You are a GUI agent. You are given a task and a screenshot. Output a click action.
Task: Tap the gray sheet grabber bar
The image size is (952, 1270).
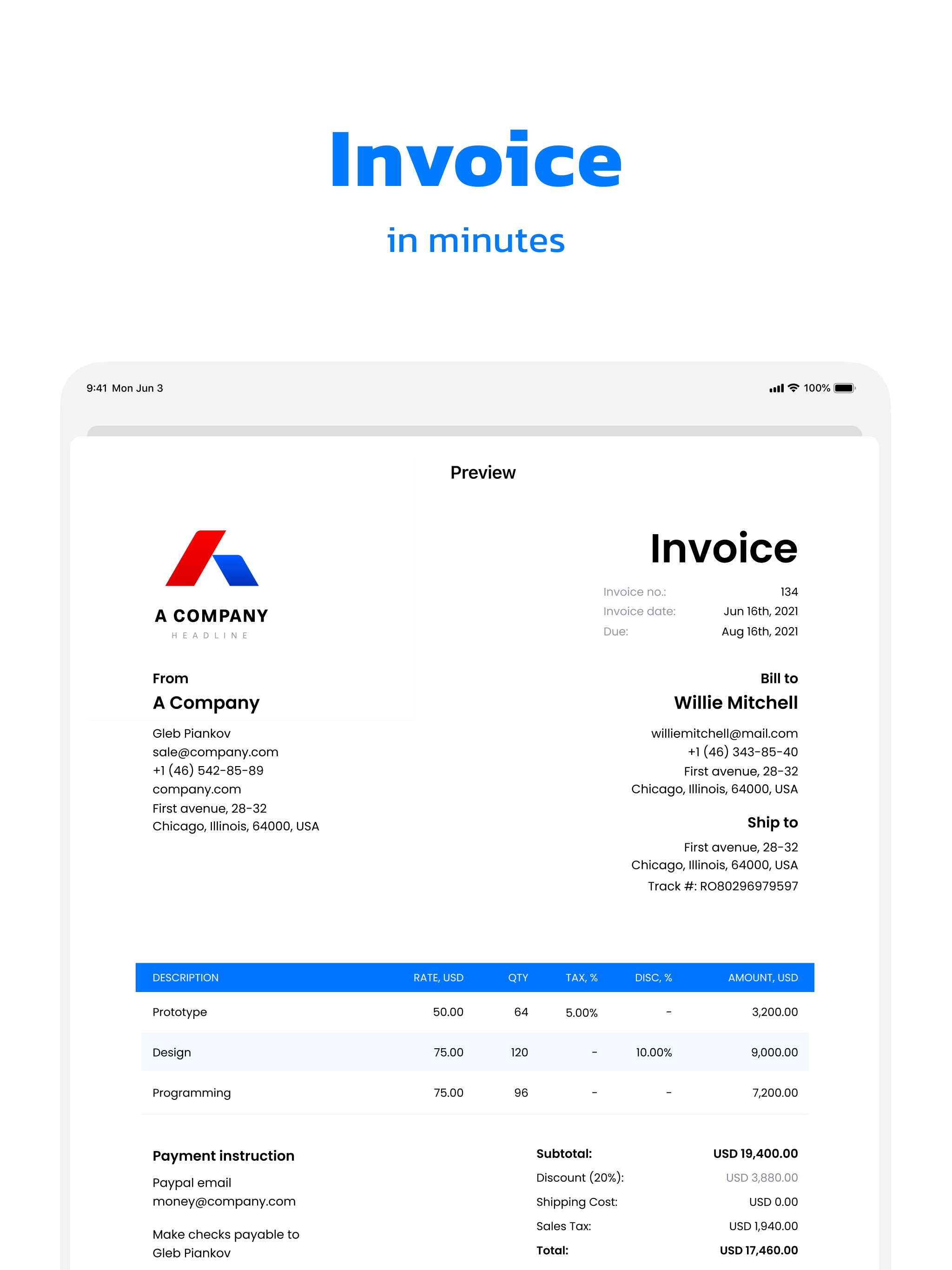click(474, 430)
